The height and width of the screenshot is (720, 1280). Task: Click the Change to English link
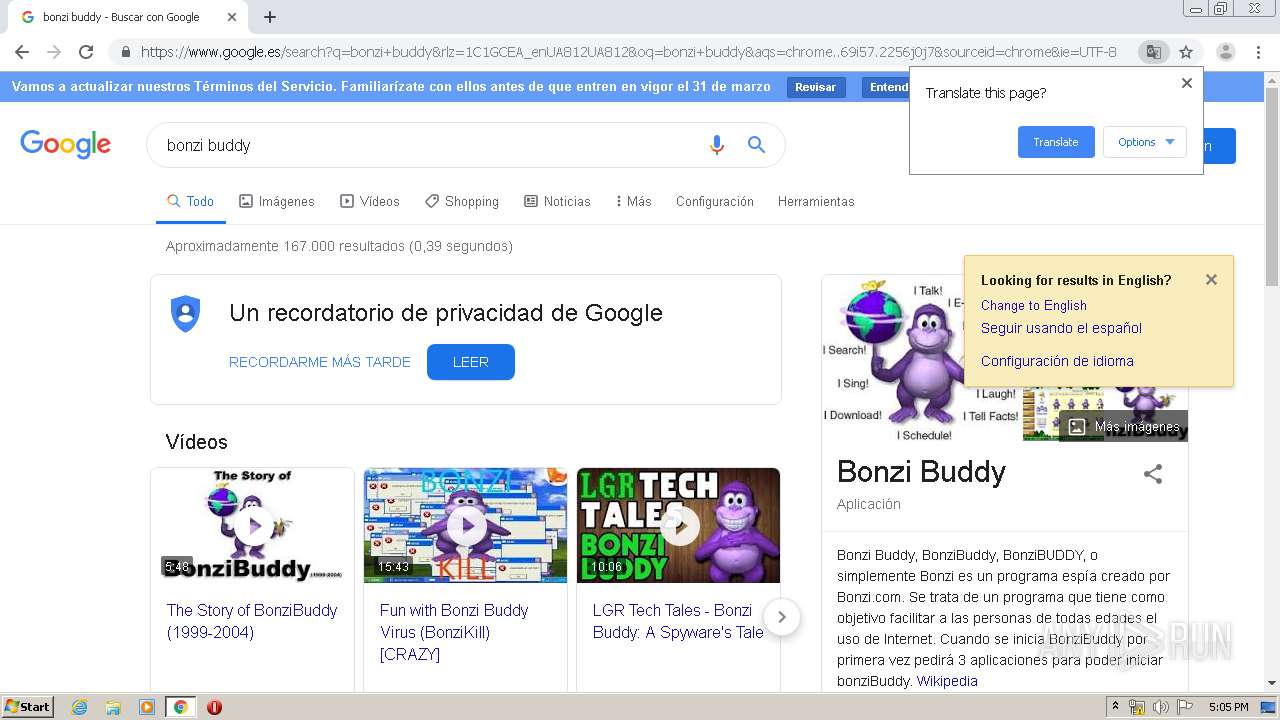coord(1033,305)
